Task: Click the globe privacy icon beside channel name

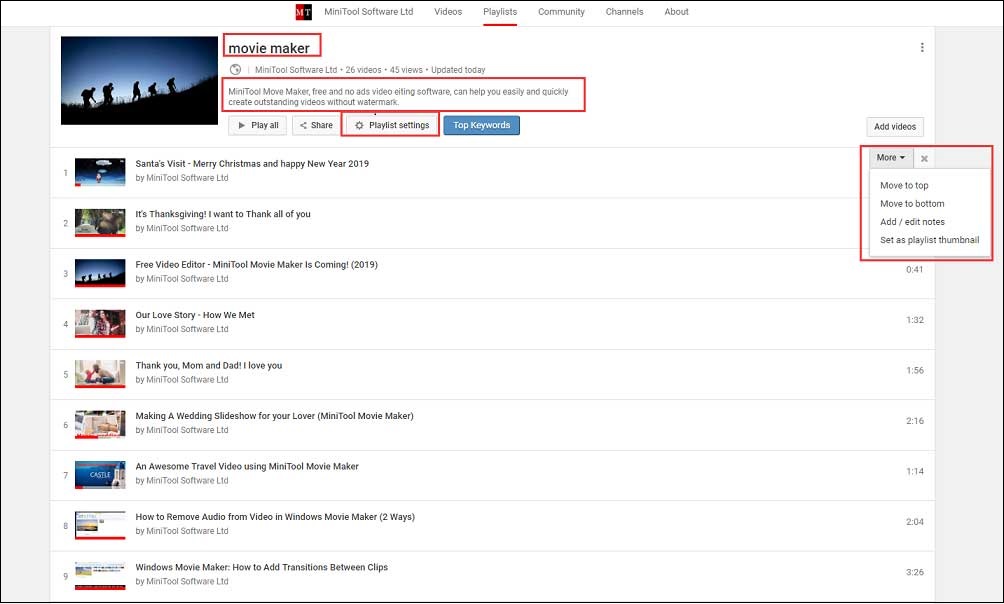Action: pyautogui.click(x=234, y=69)
